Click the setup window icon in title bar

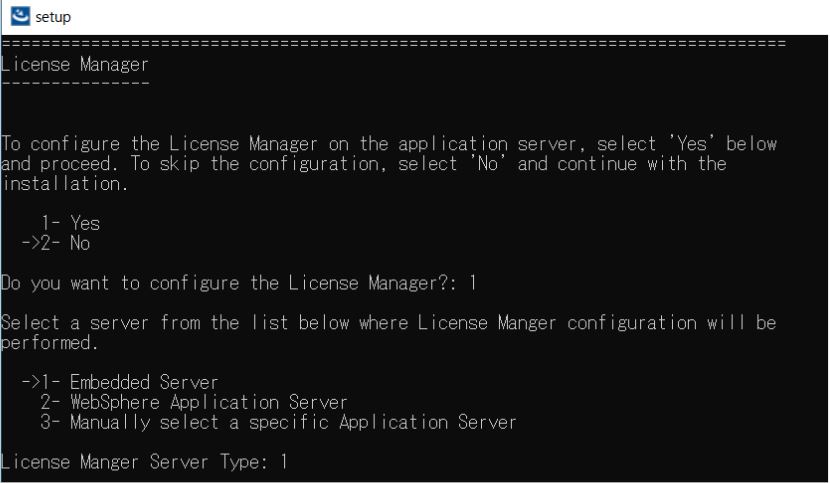pos(16,17)
